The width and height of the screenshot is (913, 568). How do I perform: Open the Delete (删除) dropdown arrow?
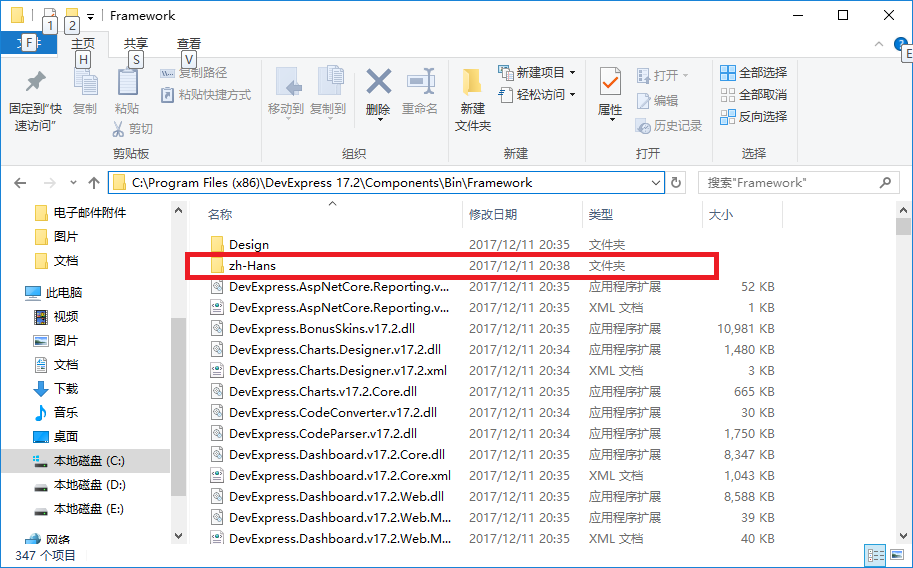tap(380, 119)
